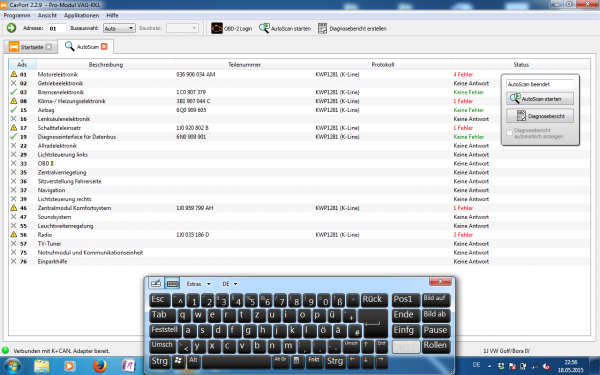Open the DE language dropdown on keyboard panel
This screenshot has height=375, width=600.
coord(230,284)
